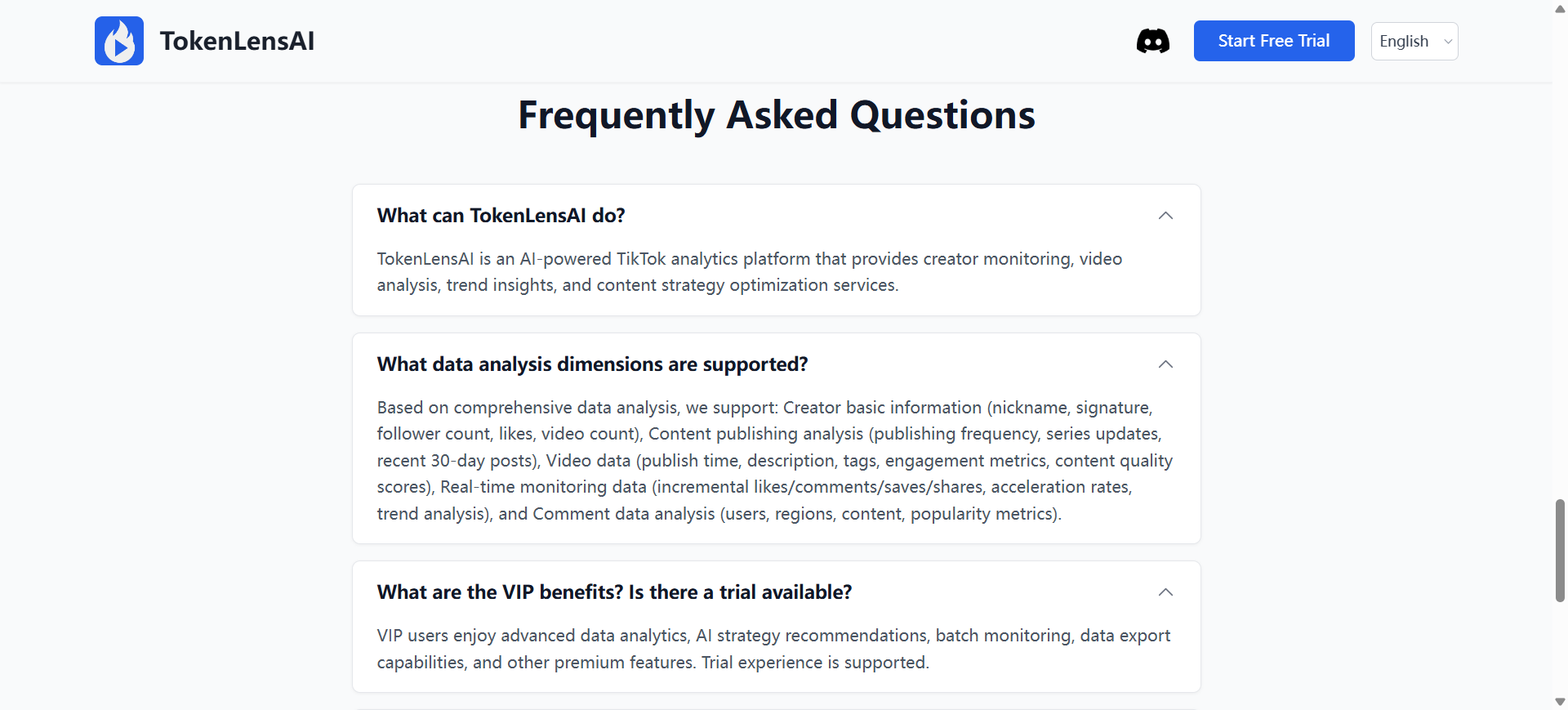Click the scroll-up arrow on the scrollbar
1568x710 pixels.
[x=1558, y=9]
